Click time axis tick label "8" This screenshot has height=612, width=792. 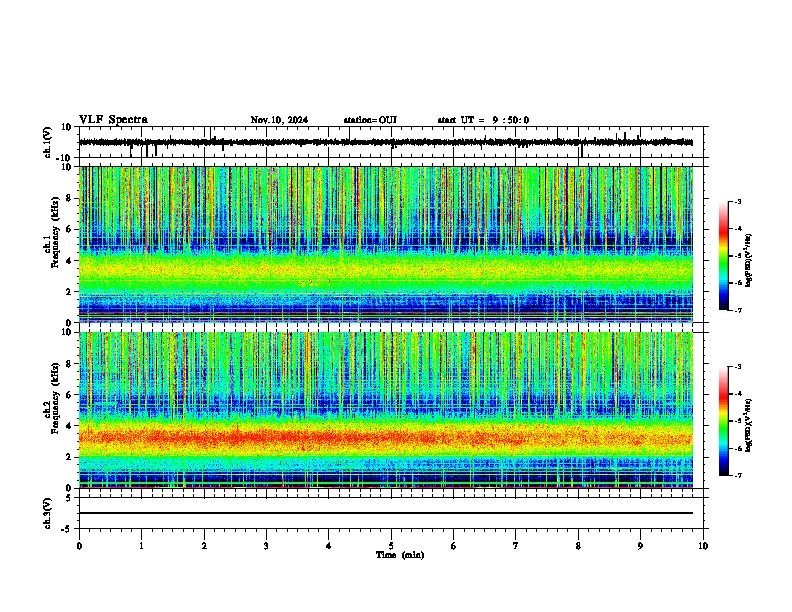coord(578,546)
